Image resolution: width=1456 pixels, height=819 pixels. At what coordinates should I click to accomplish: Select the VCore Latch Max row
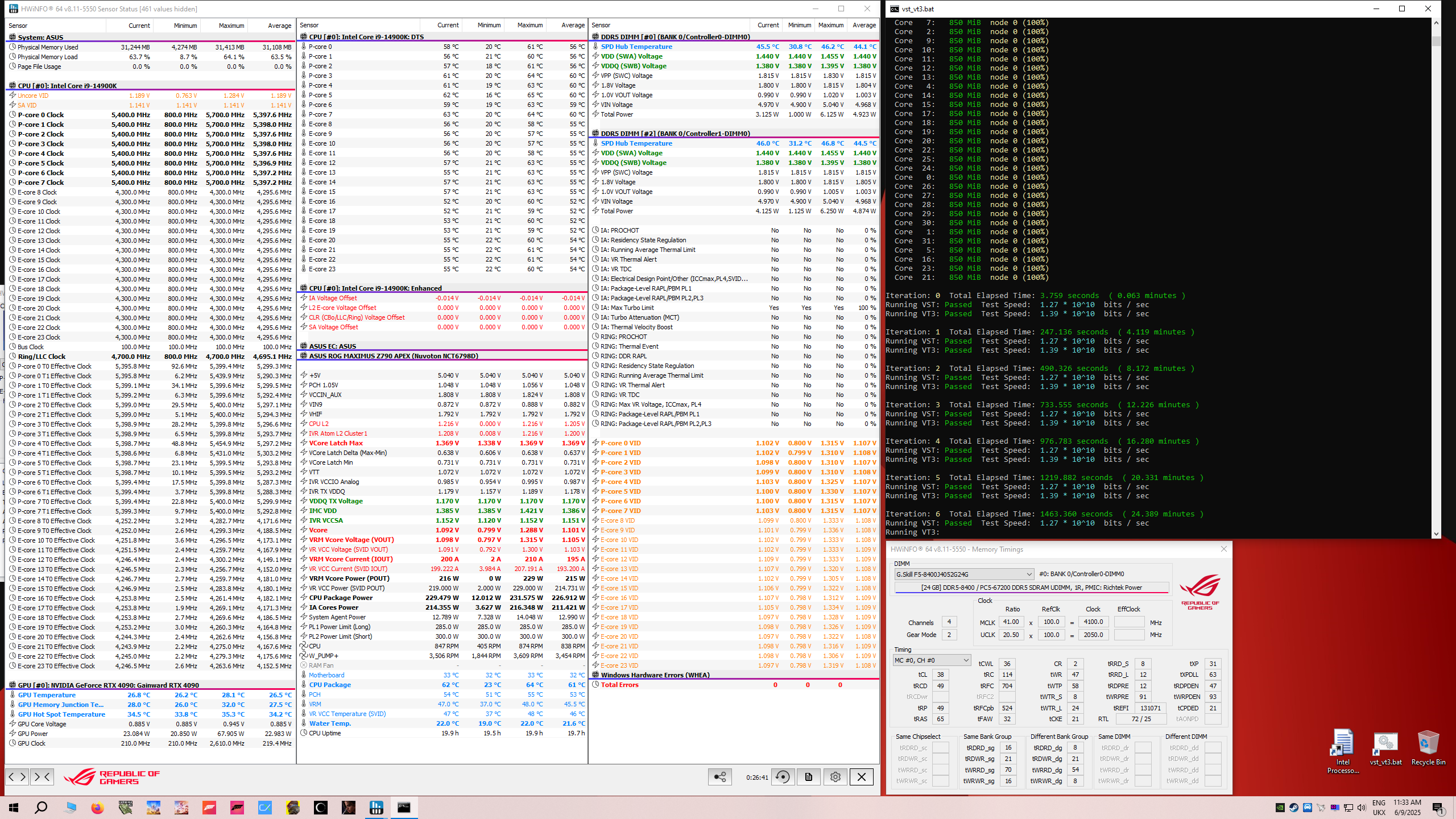pyautogui.click(x=442, y=443)
